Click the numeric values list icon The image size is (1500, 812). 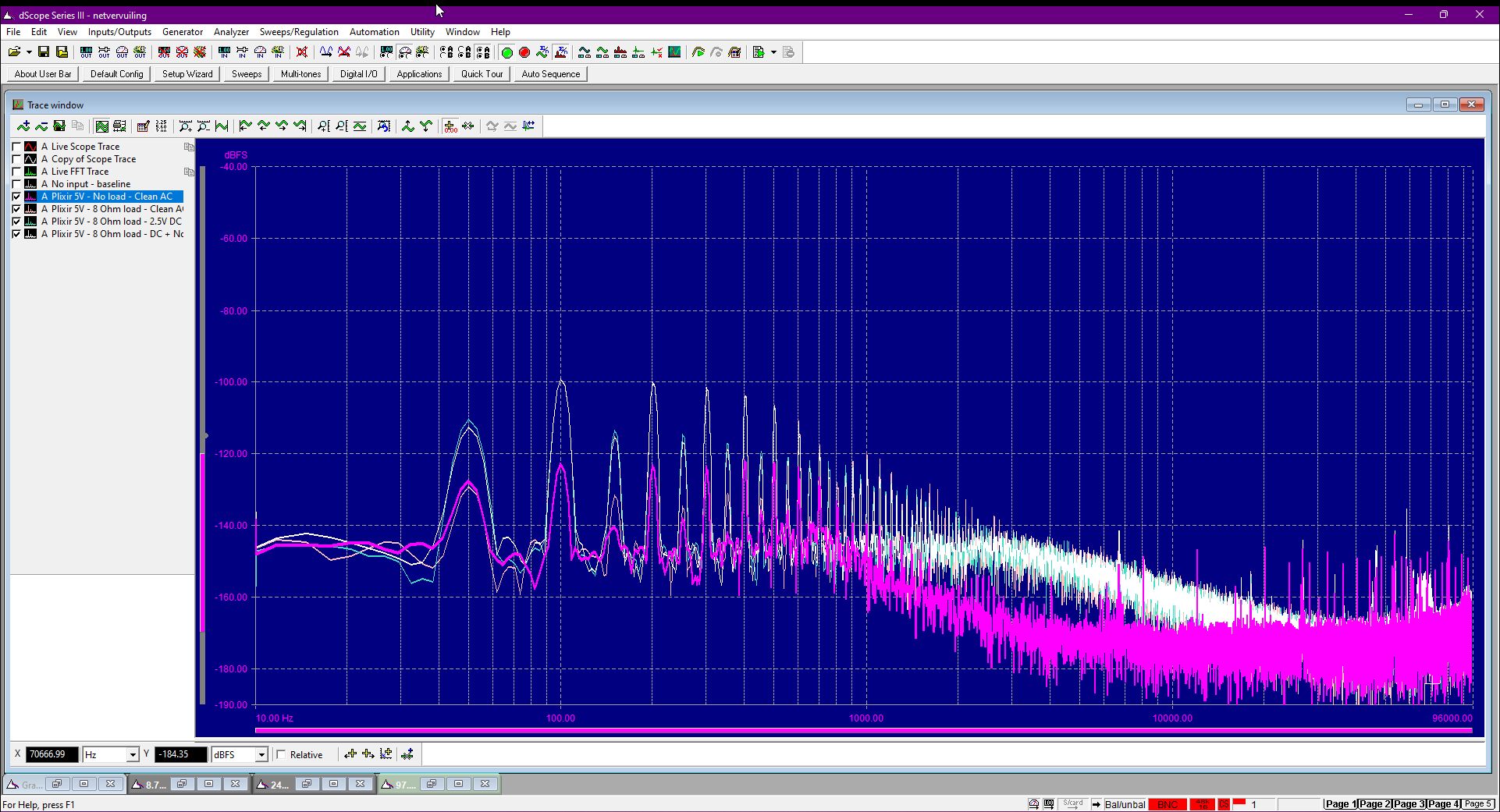[x=162, y=126]
